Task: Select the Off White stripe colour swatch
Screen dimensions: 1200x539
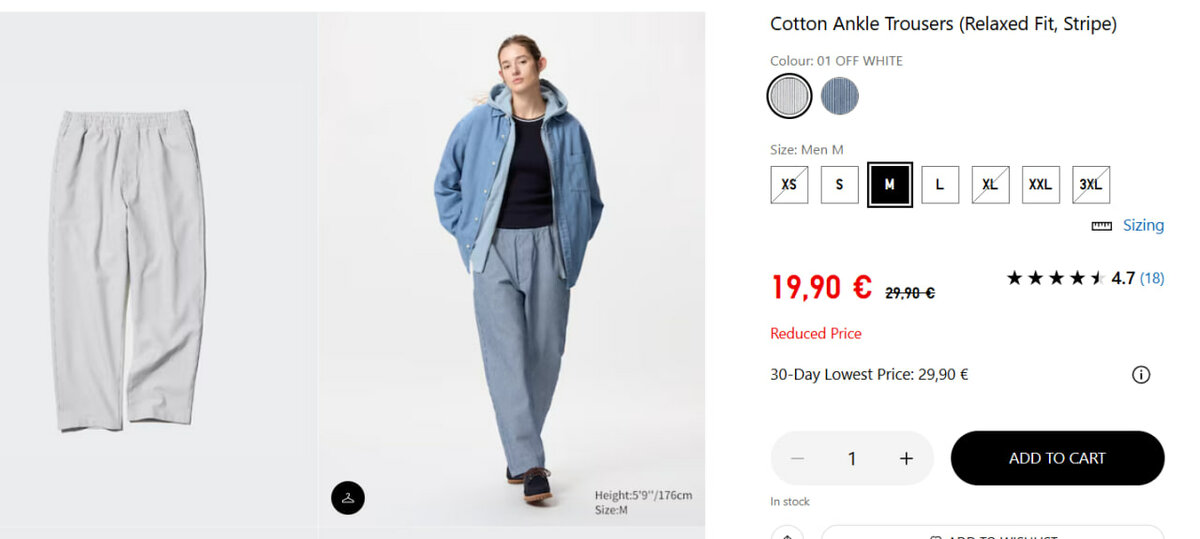Action: 790,97
